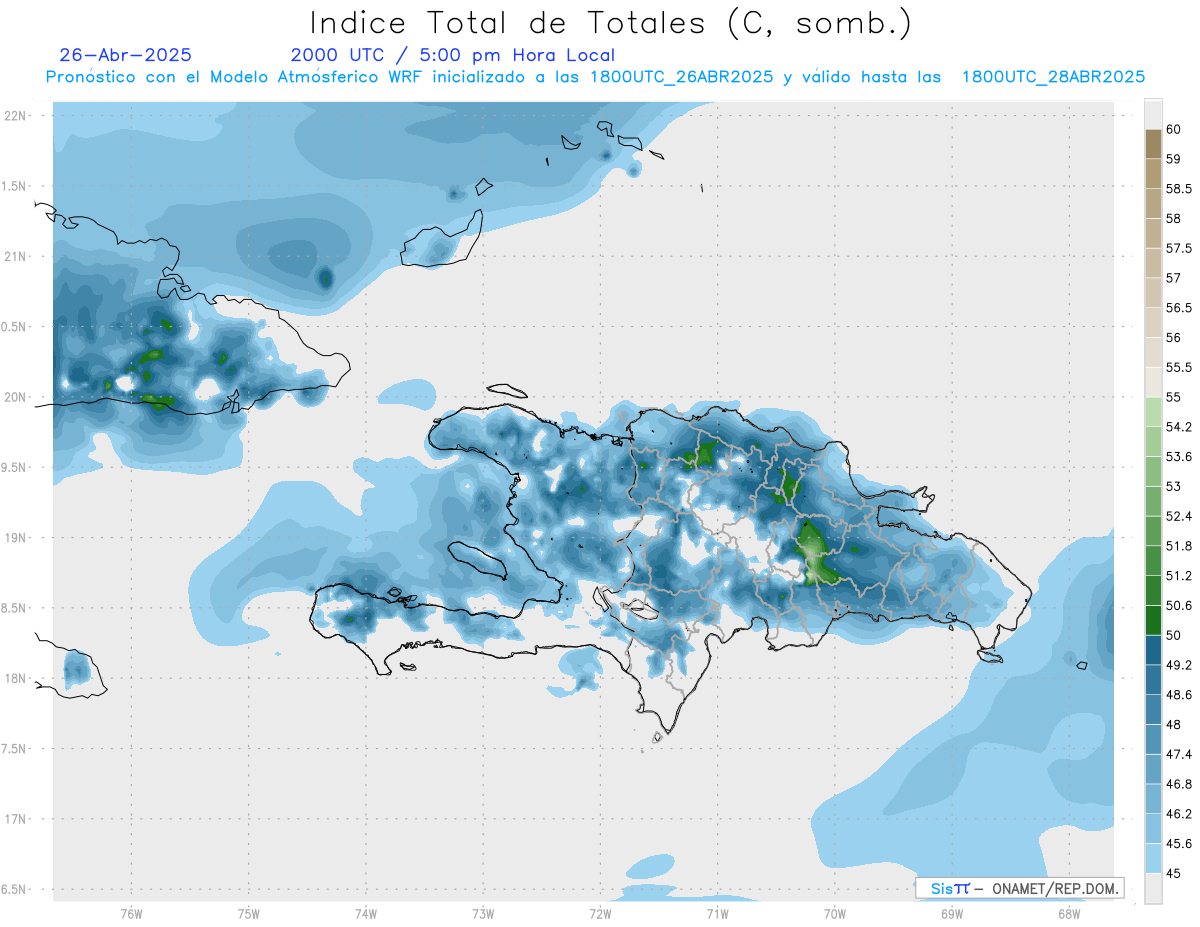Click the legend value 55
1200x927 pixels.
(x=1173, y=398)
